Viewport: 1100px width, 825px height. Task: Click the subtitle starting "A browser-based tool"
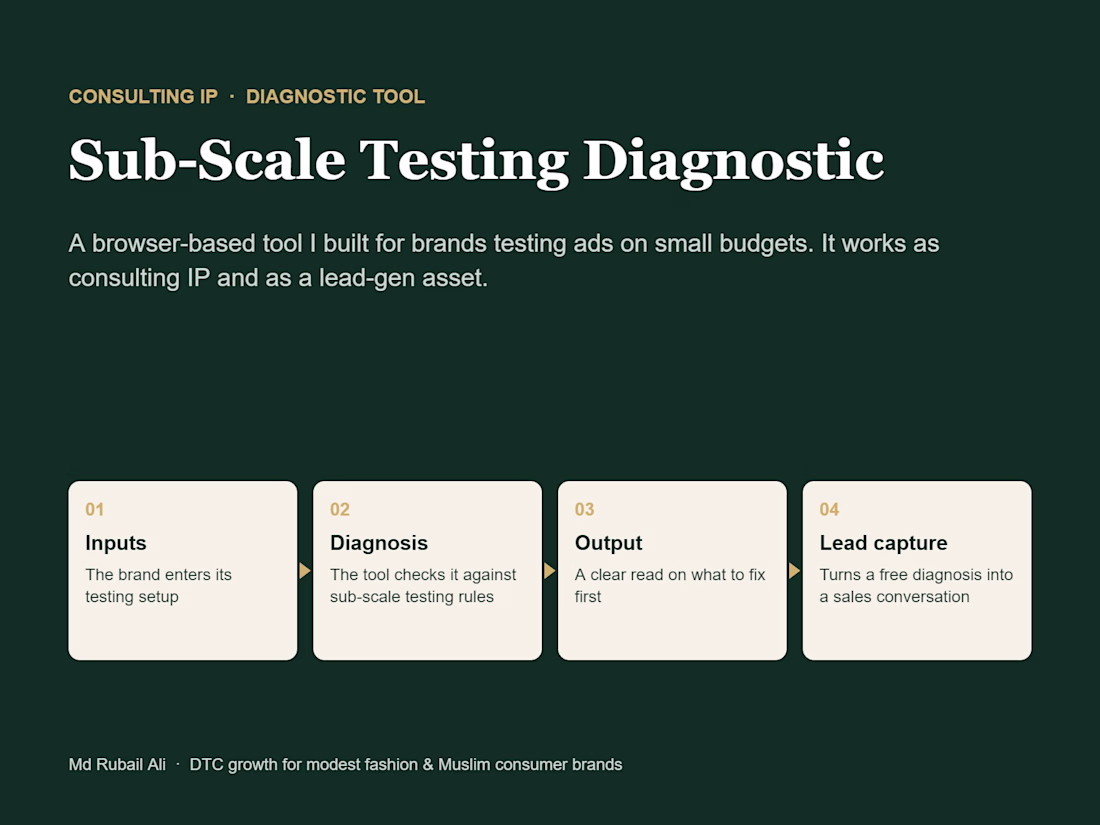click(x=504, y=260)
